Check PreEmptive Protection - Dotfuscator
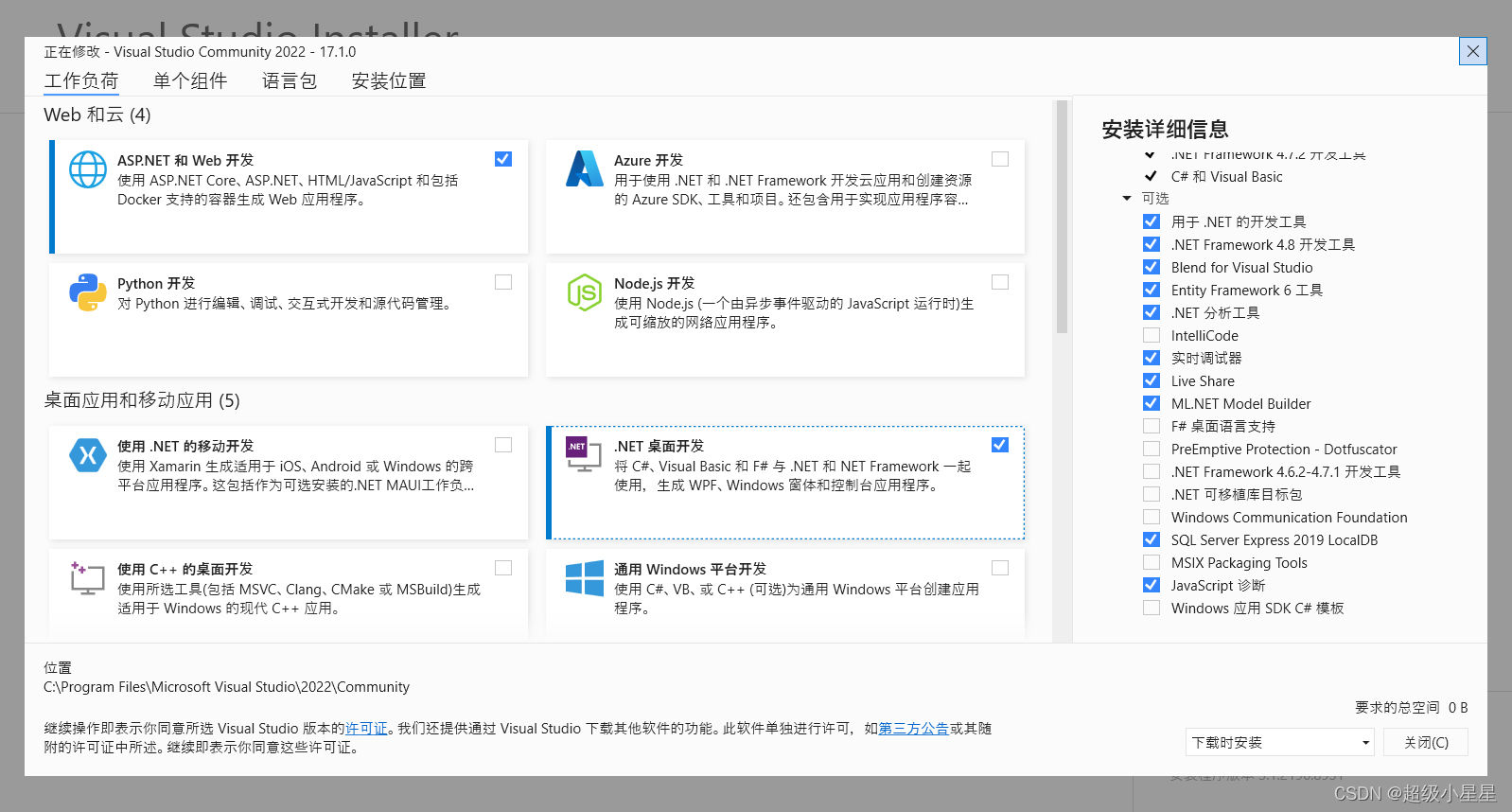This screenshot has width=1512, height=812. (x=1152, y=449)
